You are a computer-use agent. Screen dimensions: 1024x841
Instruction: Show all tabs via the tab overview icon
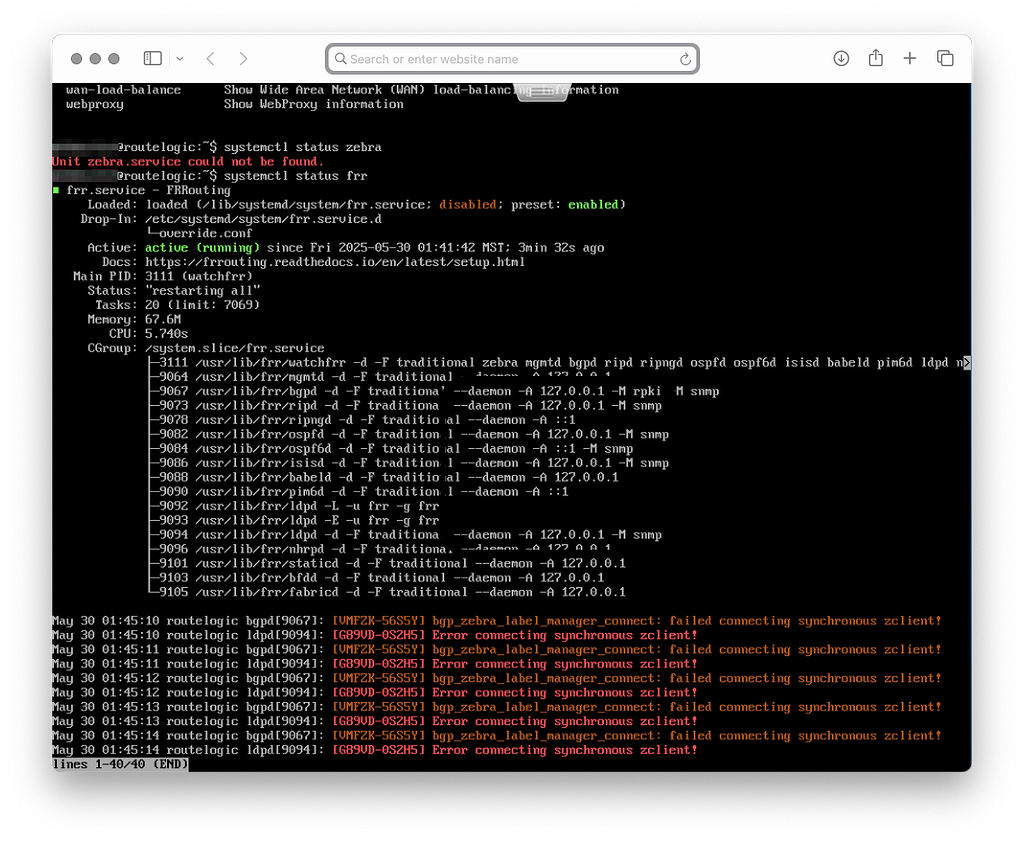[945, 58]
